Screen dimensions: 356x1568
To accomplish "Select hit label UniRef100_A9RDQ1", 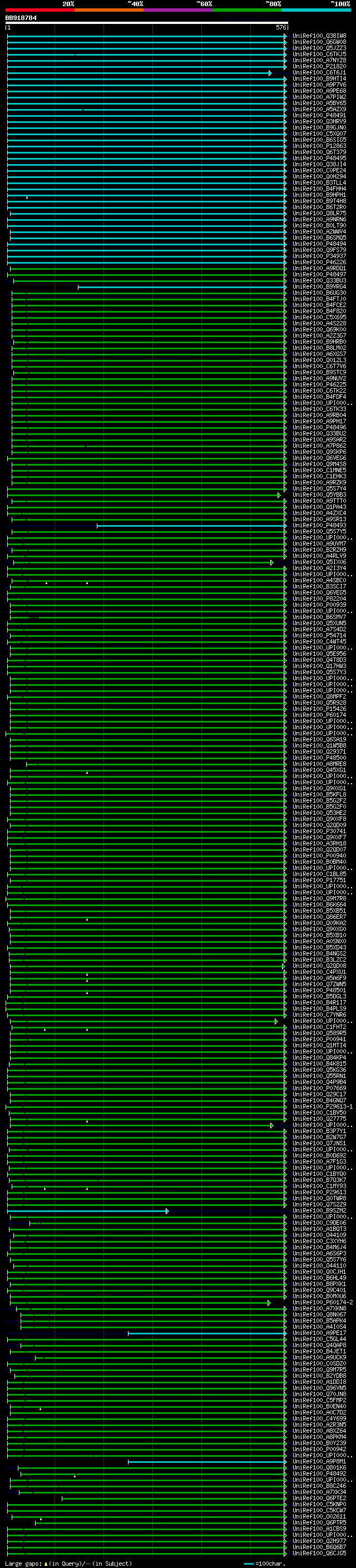I will click(319, 269).
